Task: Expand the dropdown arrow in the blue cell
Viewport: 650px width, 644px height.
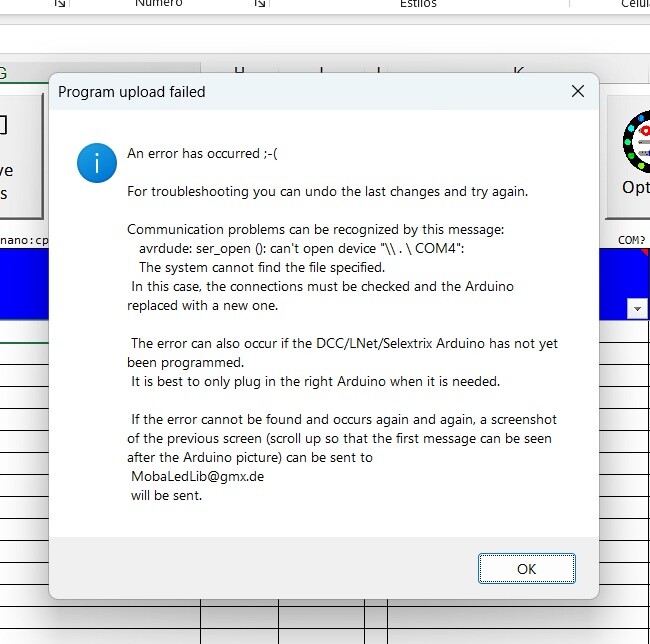Action: tap(637, 309)
